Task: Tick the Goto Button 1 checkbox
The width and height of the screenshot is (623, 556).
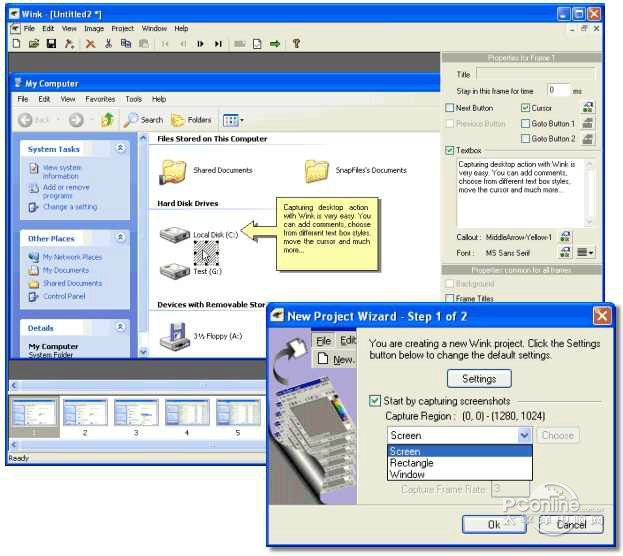Action: pyautogui.click(x=525, y=124)
